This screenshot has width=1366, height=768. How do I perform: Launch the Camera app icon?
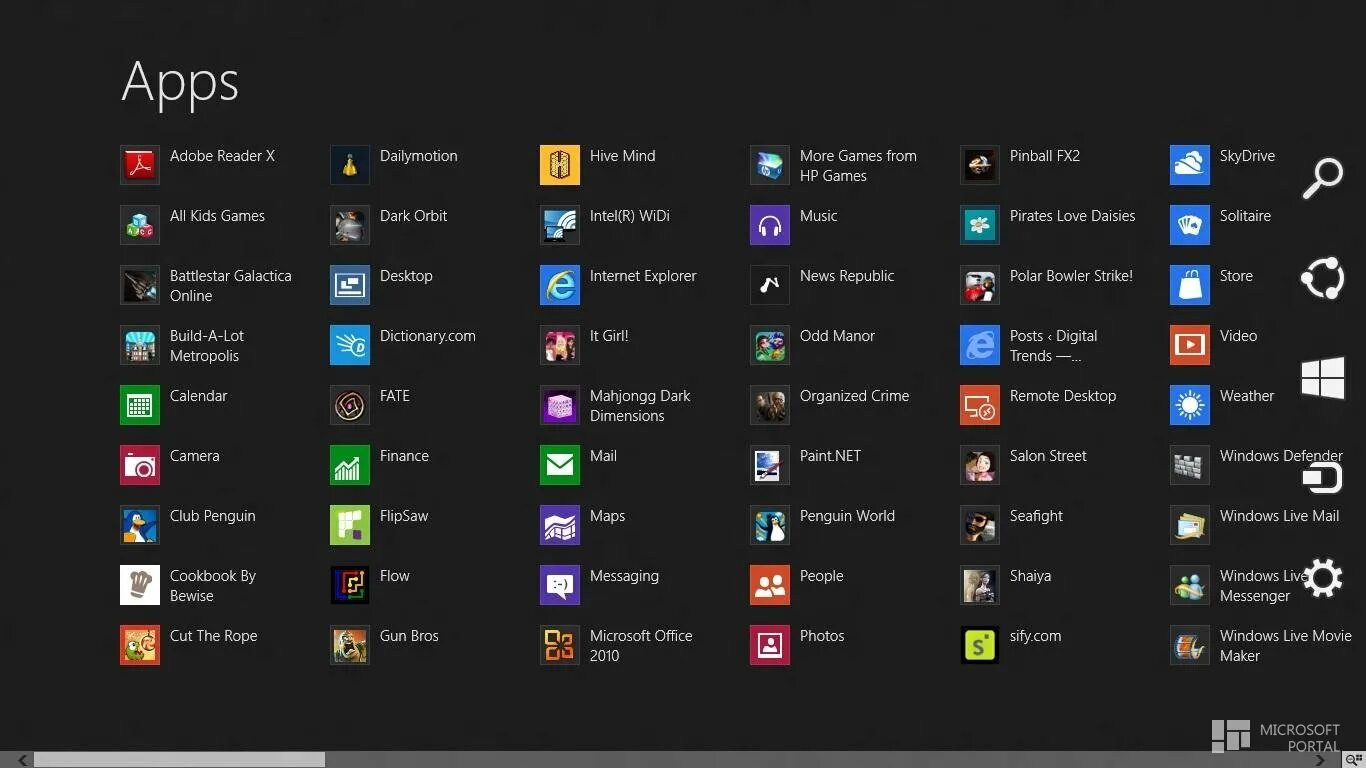(140, 465)
